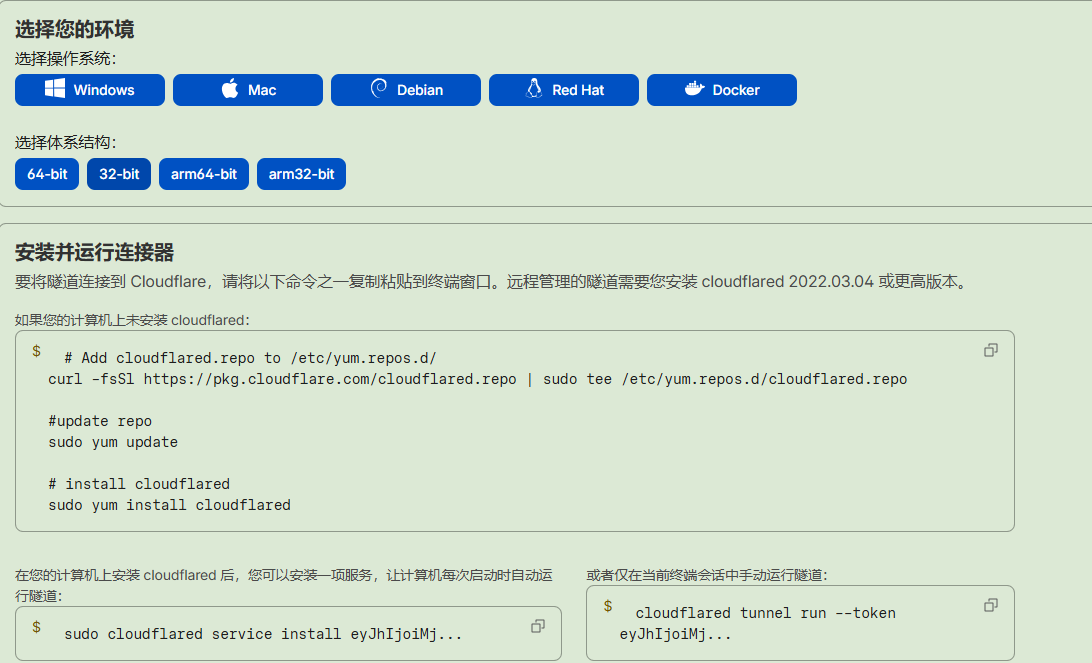This screenshot has height=663, width=1092.
Task: Click the curl -fsSl repo command line
Action: pyautogui.click(x=478, y=379)
